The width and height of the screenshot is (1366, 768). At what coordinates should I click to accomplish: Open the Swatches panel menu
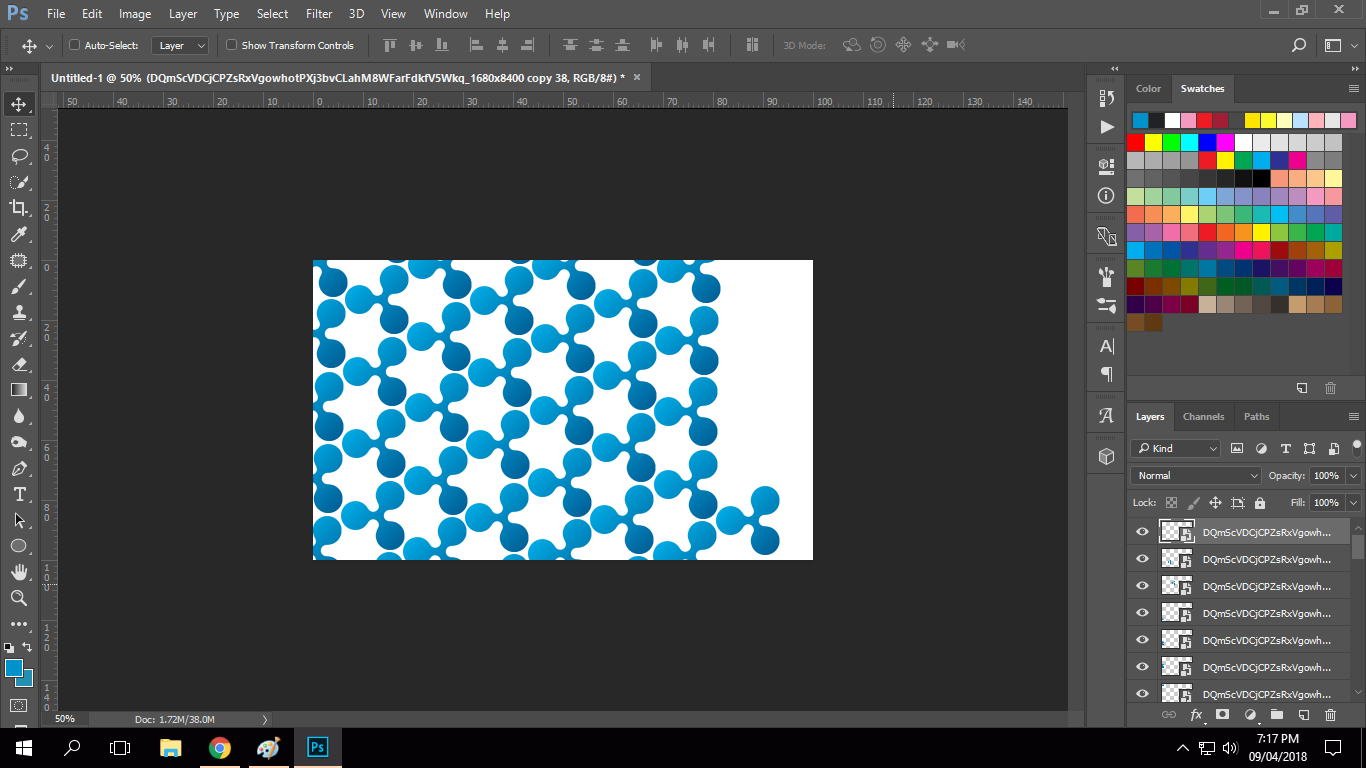pos(1354,88)
